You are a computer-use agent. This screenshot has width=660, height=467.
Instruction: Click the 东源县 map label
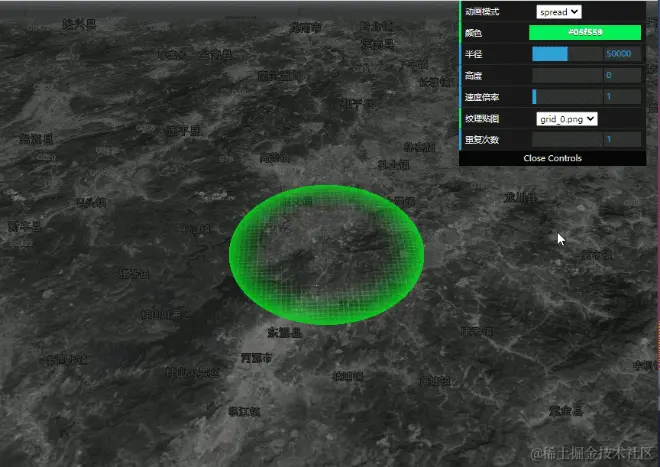(x=284, y=333)
